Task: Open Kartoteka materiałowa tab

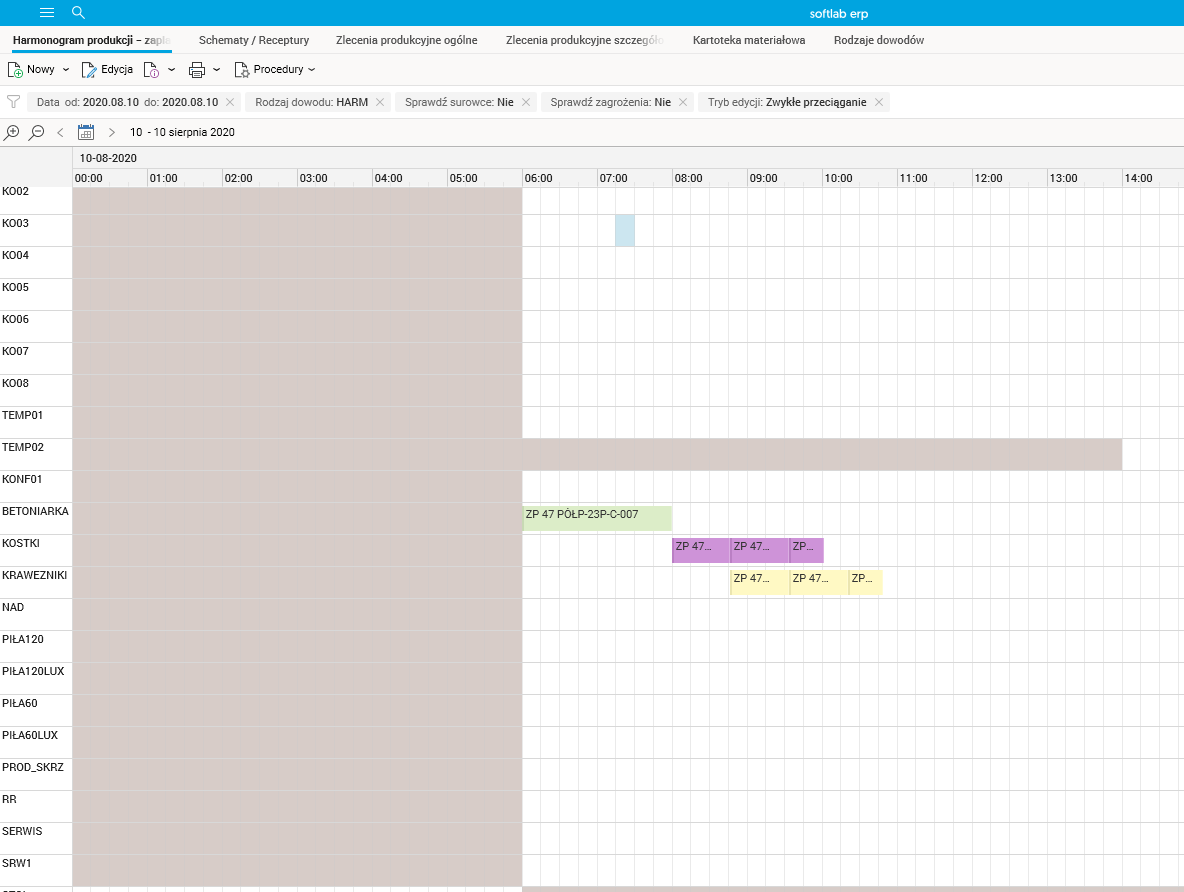Action: (748, 40)
